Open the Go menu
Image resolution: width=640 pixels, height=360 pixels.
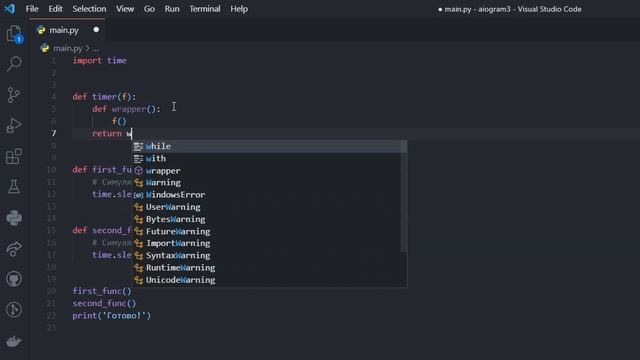click(149, 9)
